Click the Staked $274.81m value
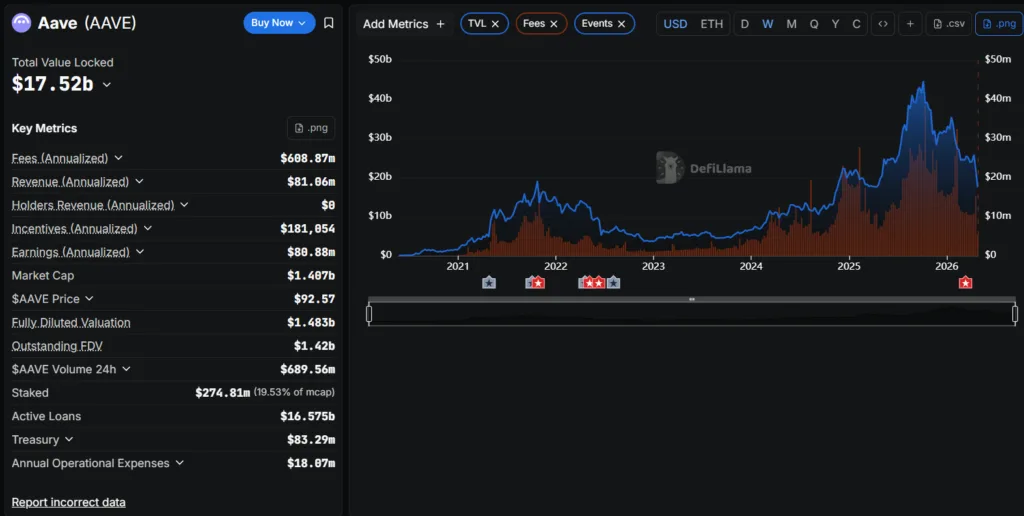Image resolution: width=1024 pixels, height=516 pixels. click(222, 393)
